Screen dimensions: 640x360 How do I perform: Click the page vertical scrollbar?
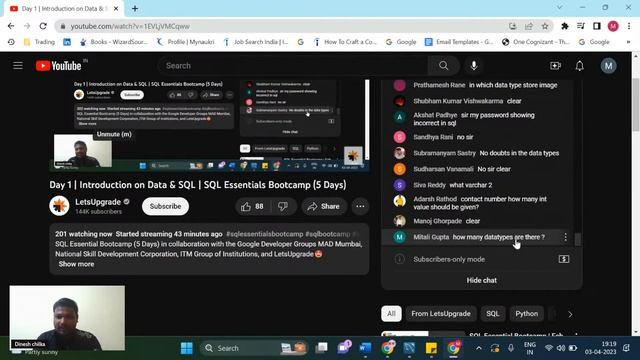636,105
